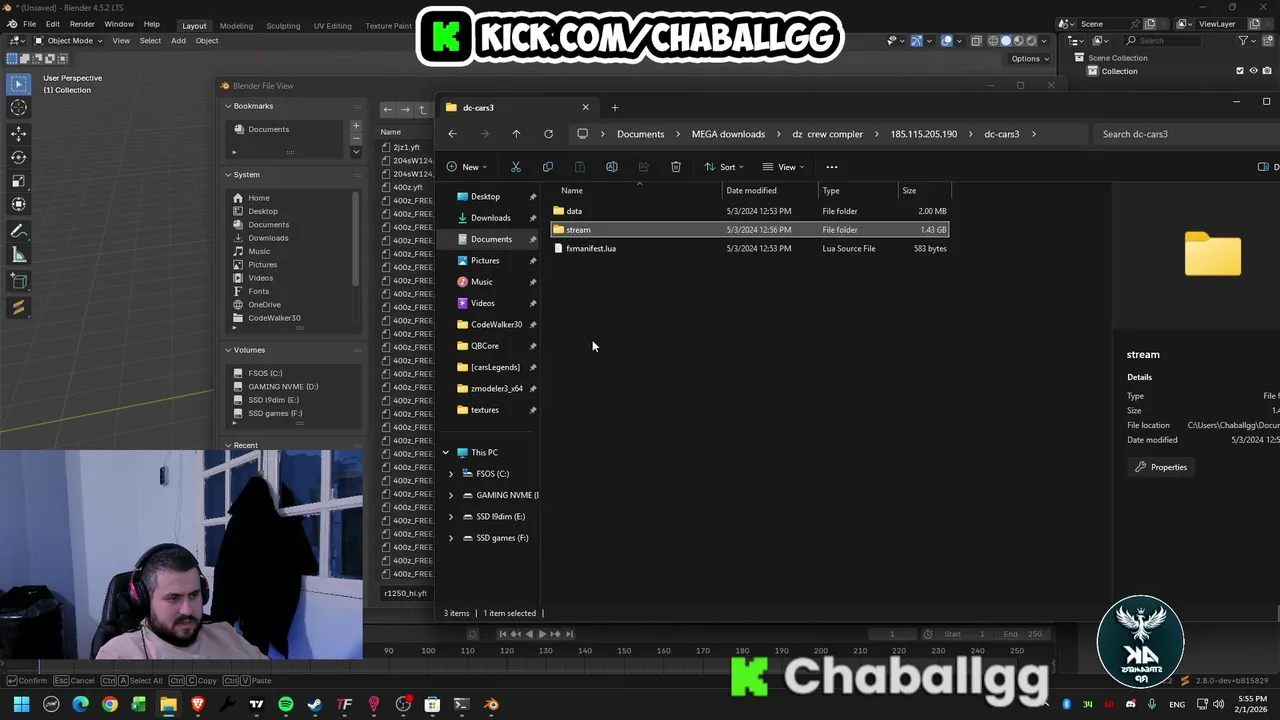Toggle show gizmo button in viewport header
This screenshot has width=1280, height=720.
tap(916, 41)
